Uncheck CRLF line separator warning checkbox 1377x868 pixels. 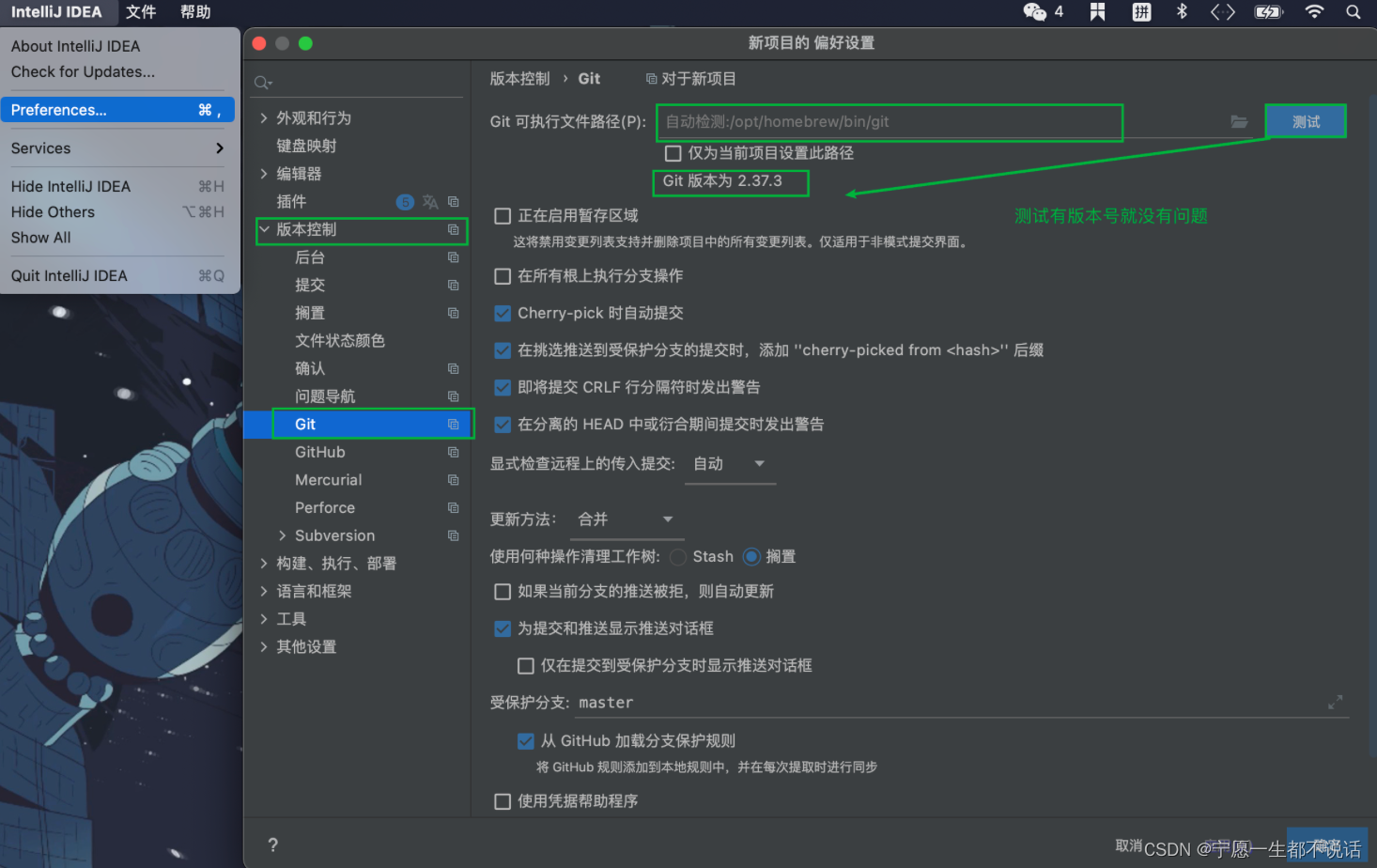click(x=503, y=387)
